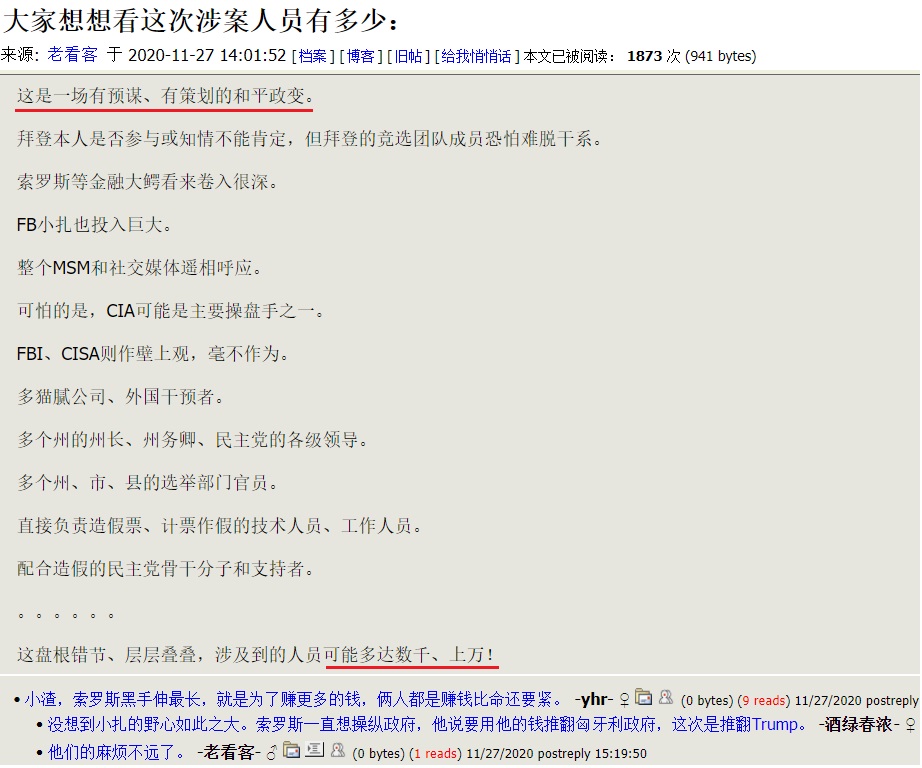Screen dimensions: 922x768
Task: Click profile person icon in yhr reply
Action: [x=666, y=697]
